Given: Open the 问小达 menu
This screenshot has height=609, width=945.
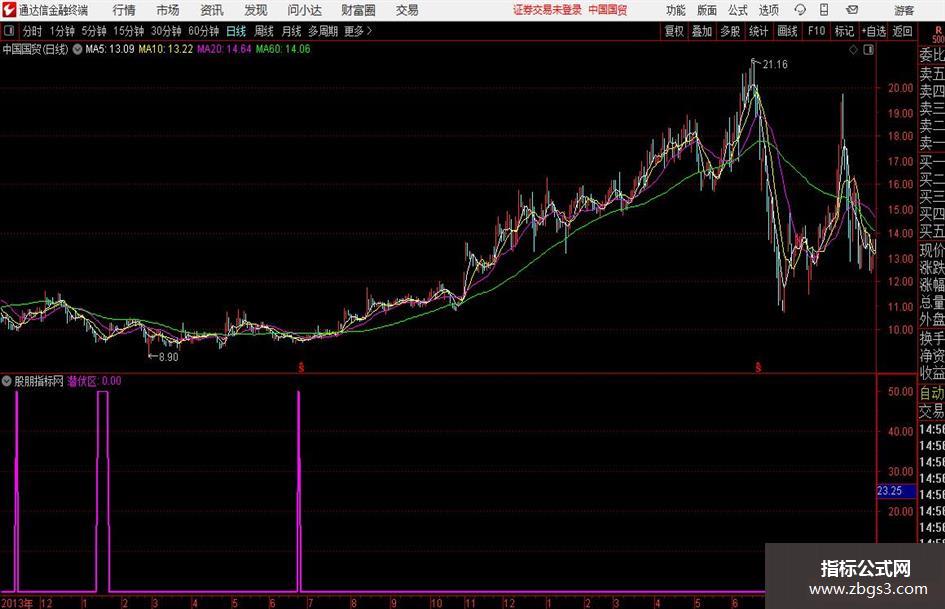Looking at the screenshot, I should [304, 10].
